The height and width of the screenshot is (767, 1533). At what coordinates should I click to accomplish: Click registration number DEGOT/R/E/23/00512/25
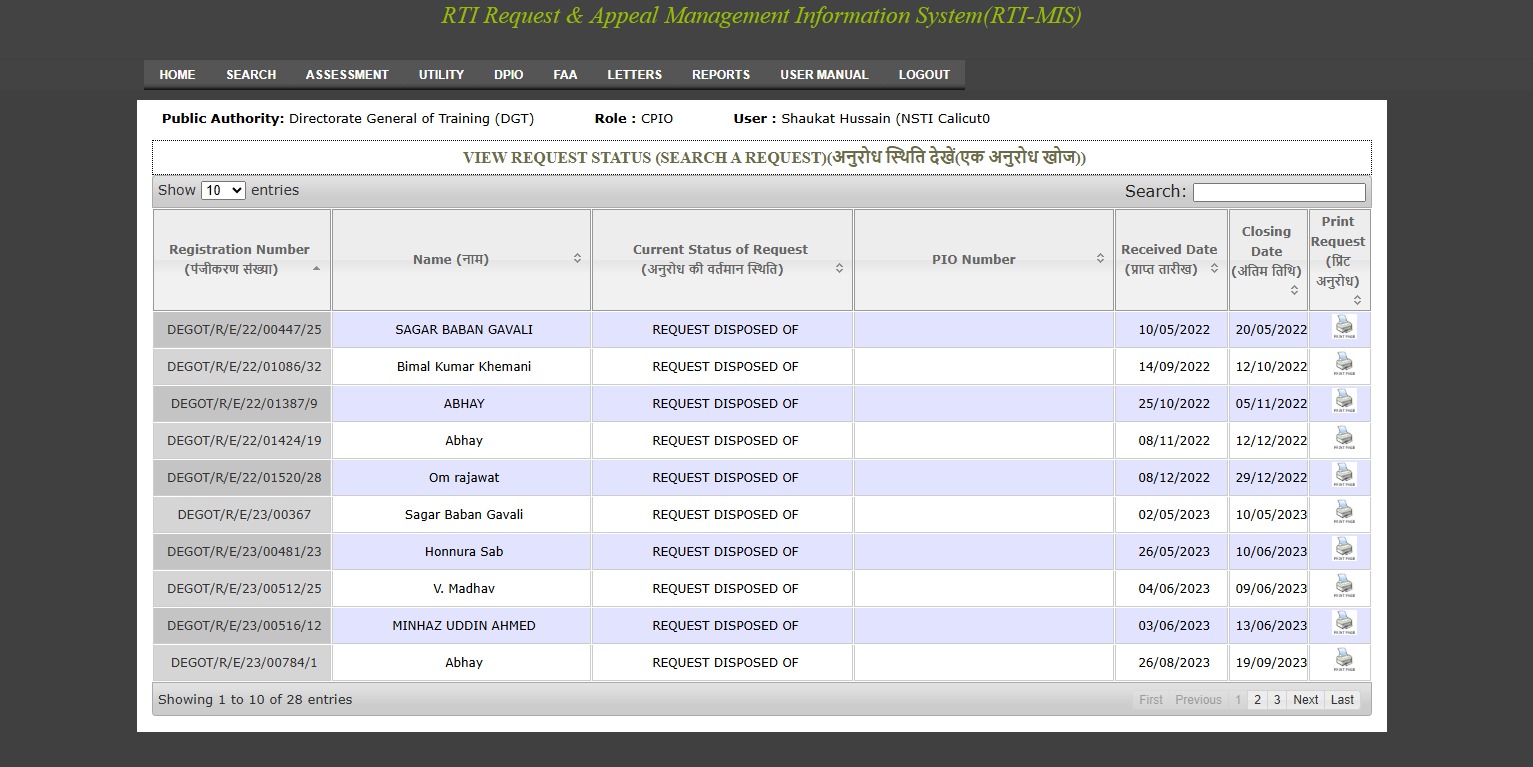pyautogui.click(x=244, y=588)
